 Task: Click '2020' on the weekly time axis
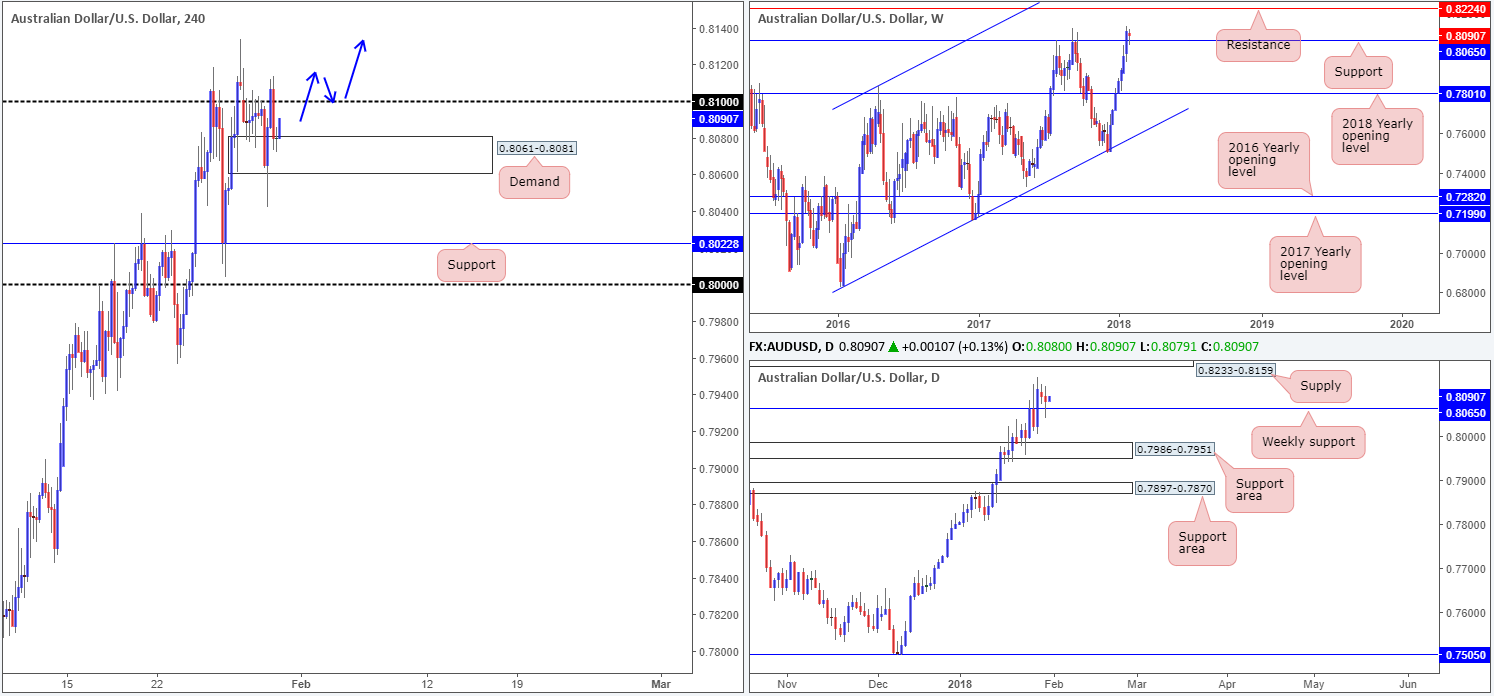(x=1402, y=323)
